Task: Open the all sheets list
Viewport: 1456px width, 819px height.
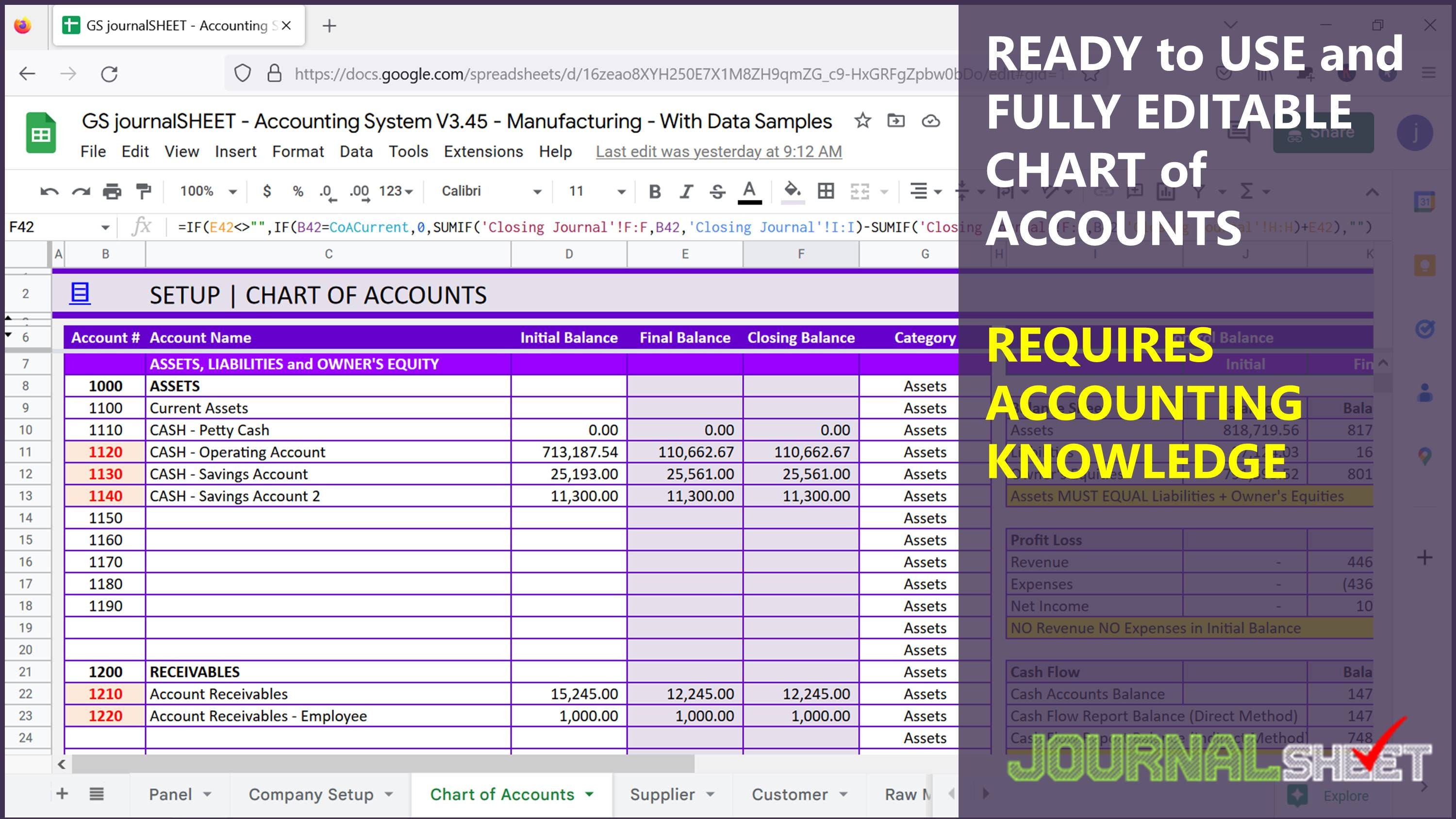Action: [x=97, y=794]
